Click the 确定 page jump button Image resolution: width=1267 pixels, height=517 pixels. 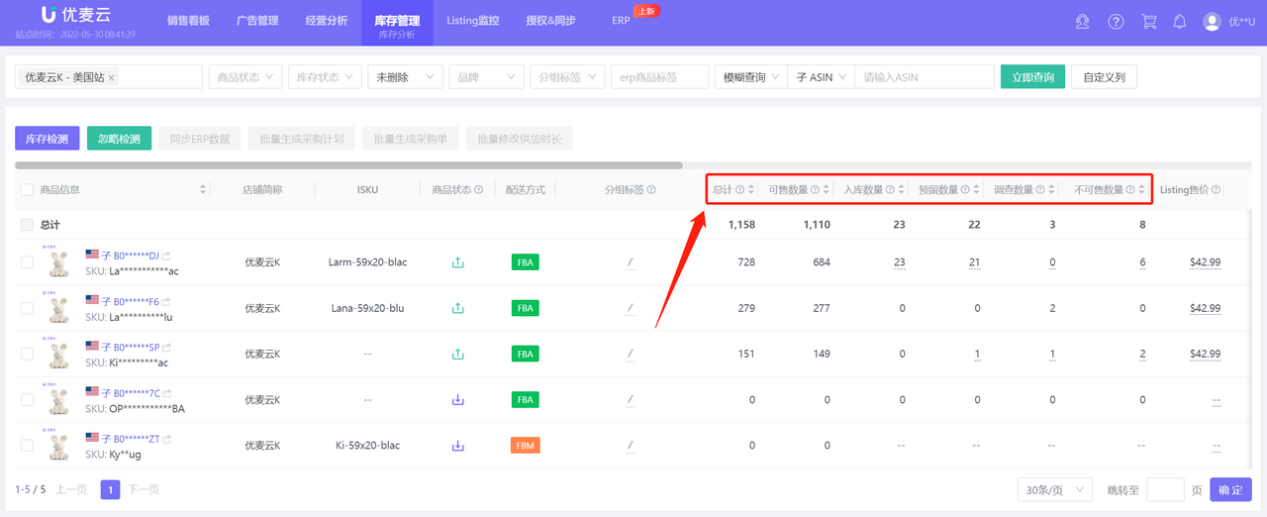tap(1231, 490)
